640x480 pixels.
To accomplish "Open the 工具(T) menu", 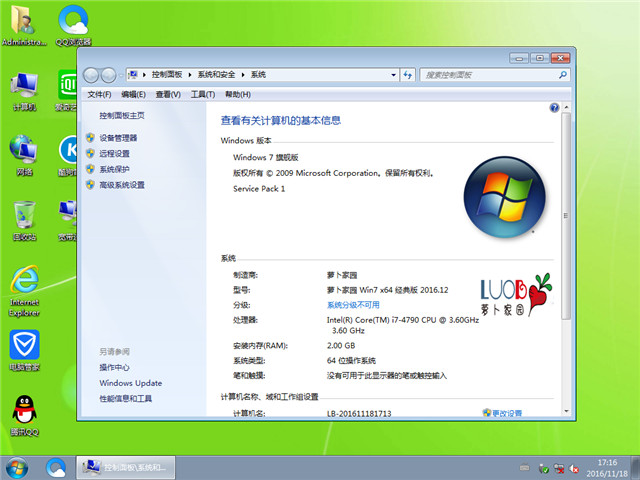I will pos(203,94).
